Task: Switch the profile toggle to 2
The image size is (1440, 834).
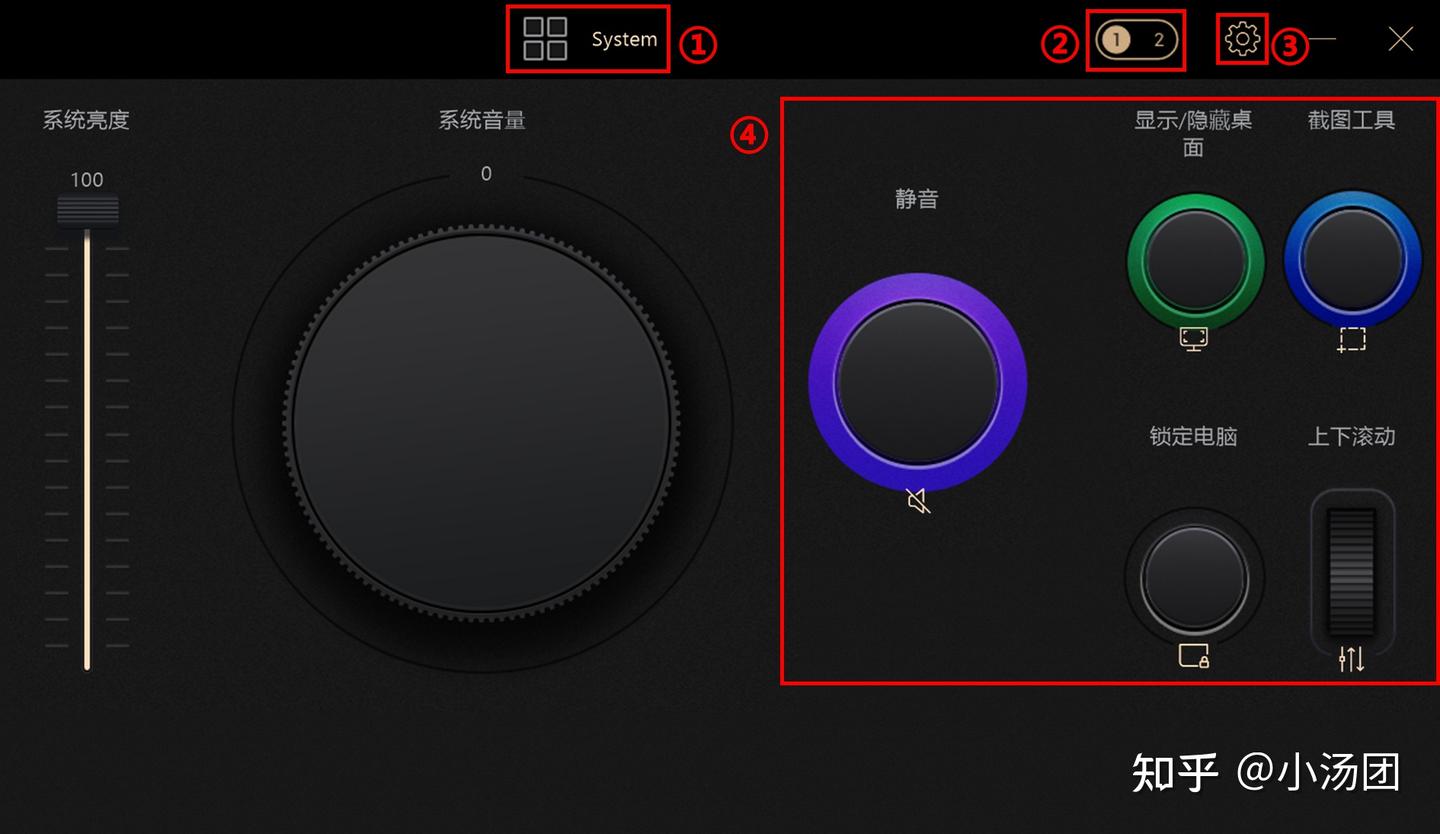Action: click(1160, 41)
